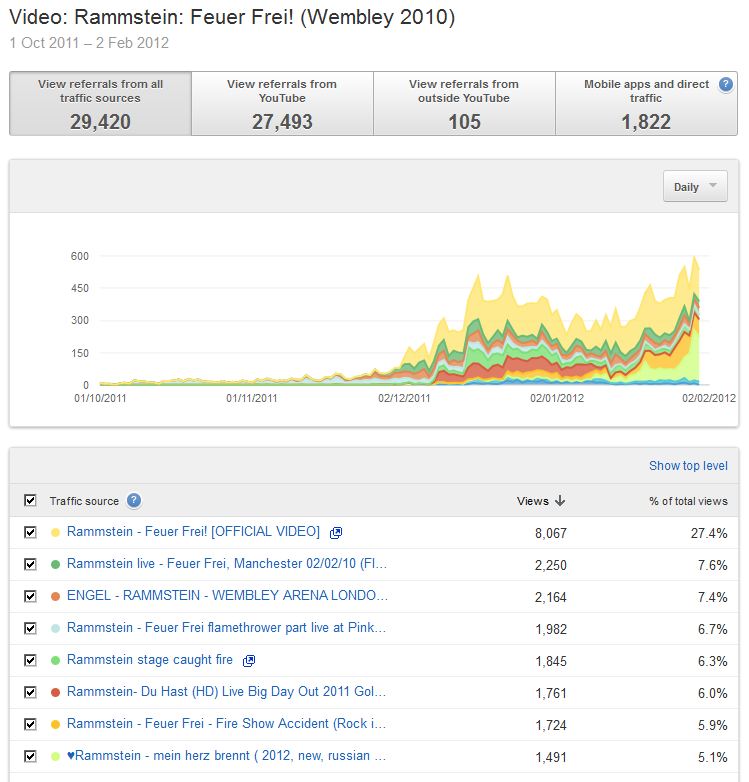Open Rammstein - mein herz brennt link
749x782 pixels.
tap(226, 756)
